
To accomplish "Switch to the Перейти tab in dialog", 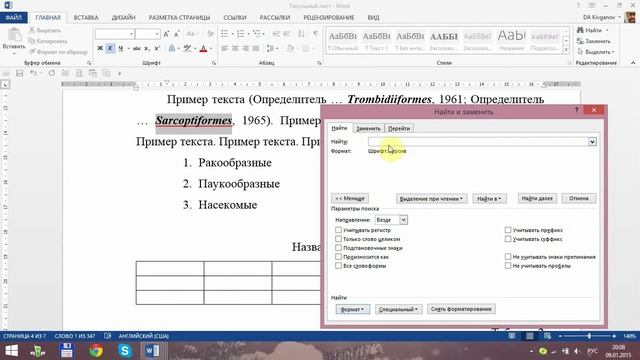I will tap(399, 128).
